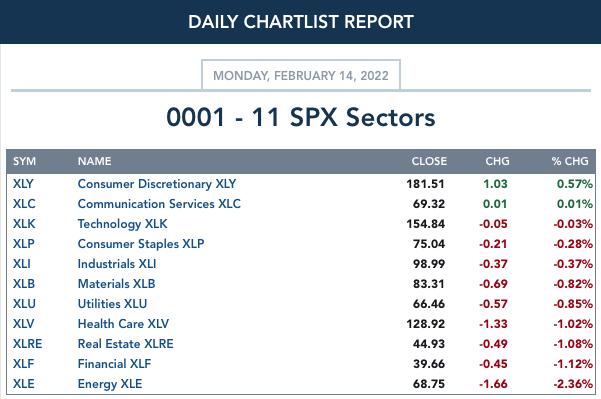Open Consumer Discretionary XLY name link
The width and height of the screenshot is (601, 399).
click(x=157, y=184)
